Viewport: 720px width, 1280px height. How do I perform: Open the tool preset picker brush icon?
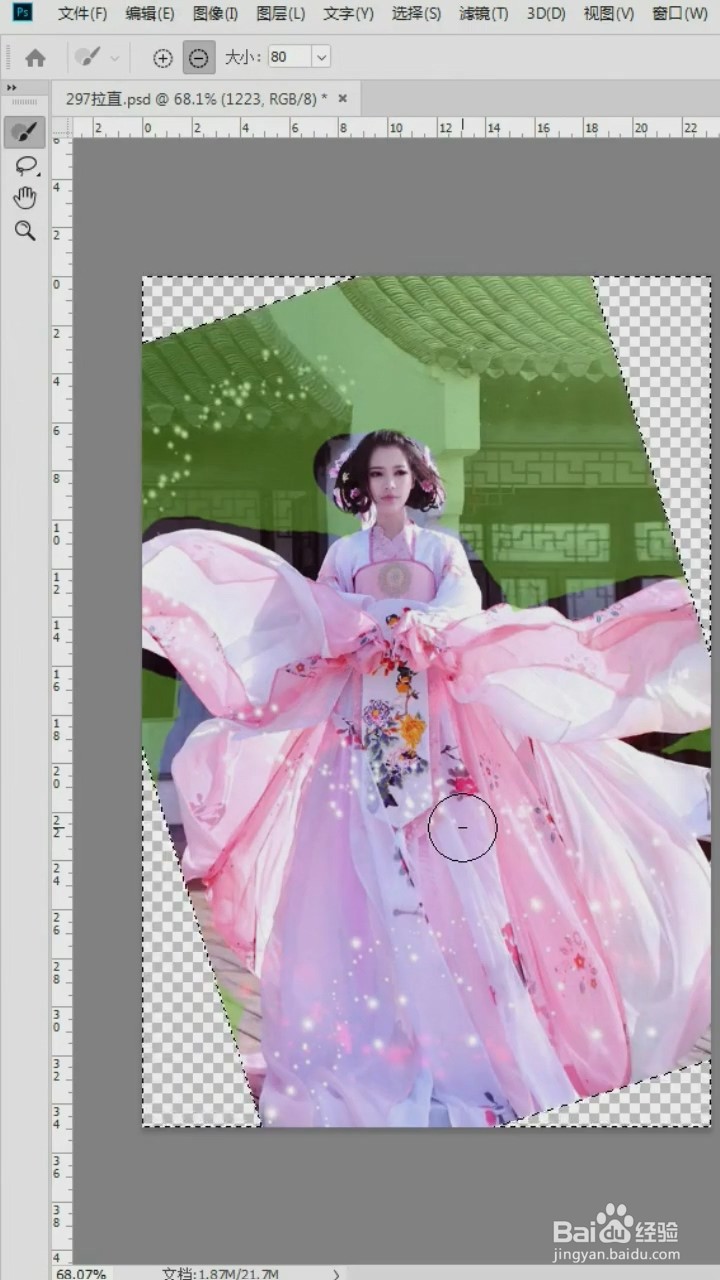click(89, 58)
